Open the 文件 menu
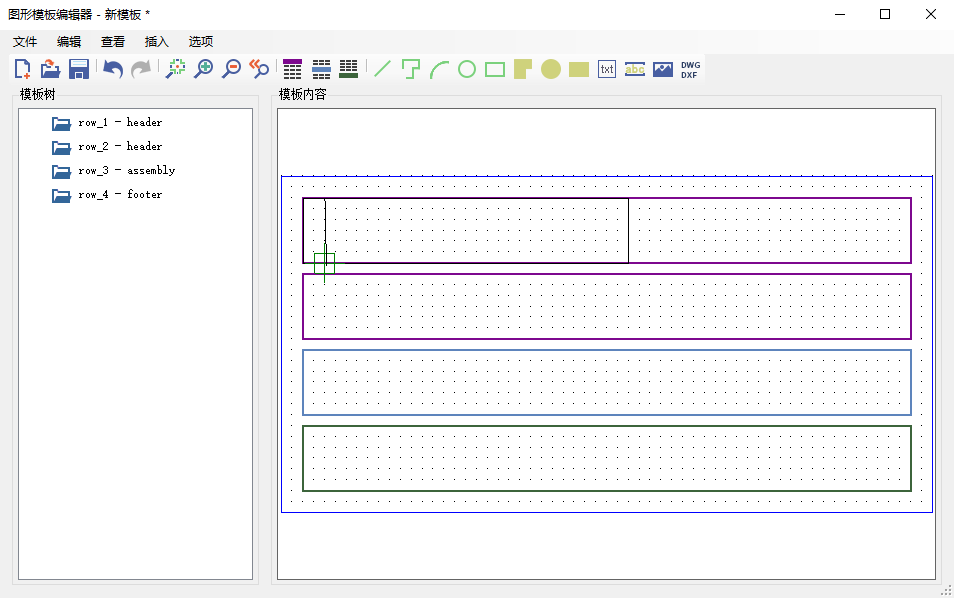The height and width of the screenshot is (598, 954). (25, 41)
